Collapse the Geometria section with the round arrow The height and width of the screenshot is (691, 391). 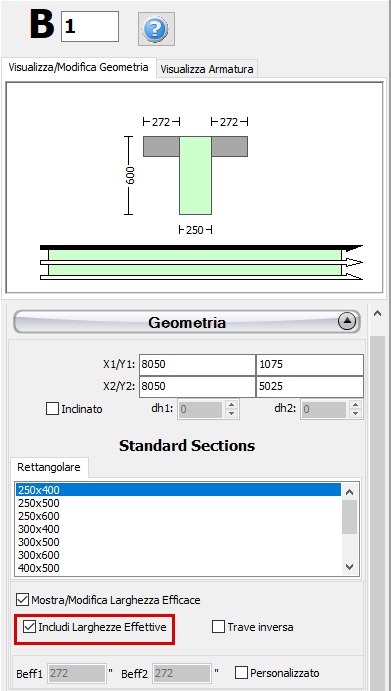click(346, 322)
